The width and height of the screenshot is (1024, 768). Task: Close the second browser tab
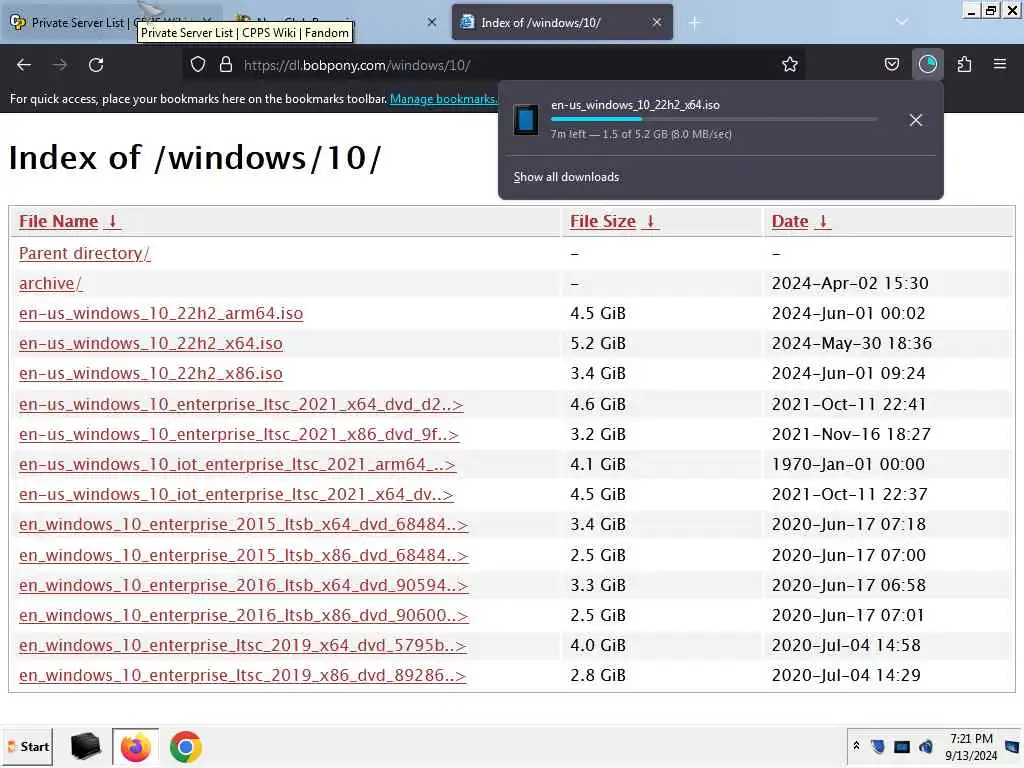tap(432, 23)
